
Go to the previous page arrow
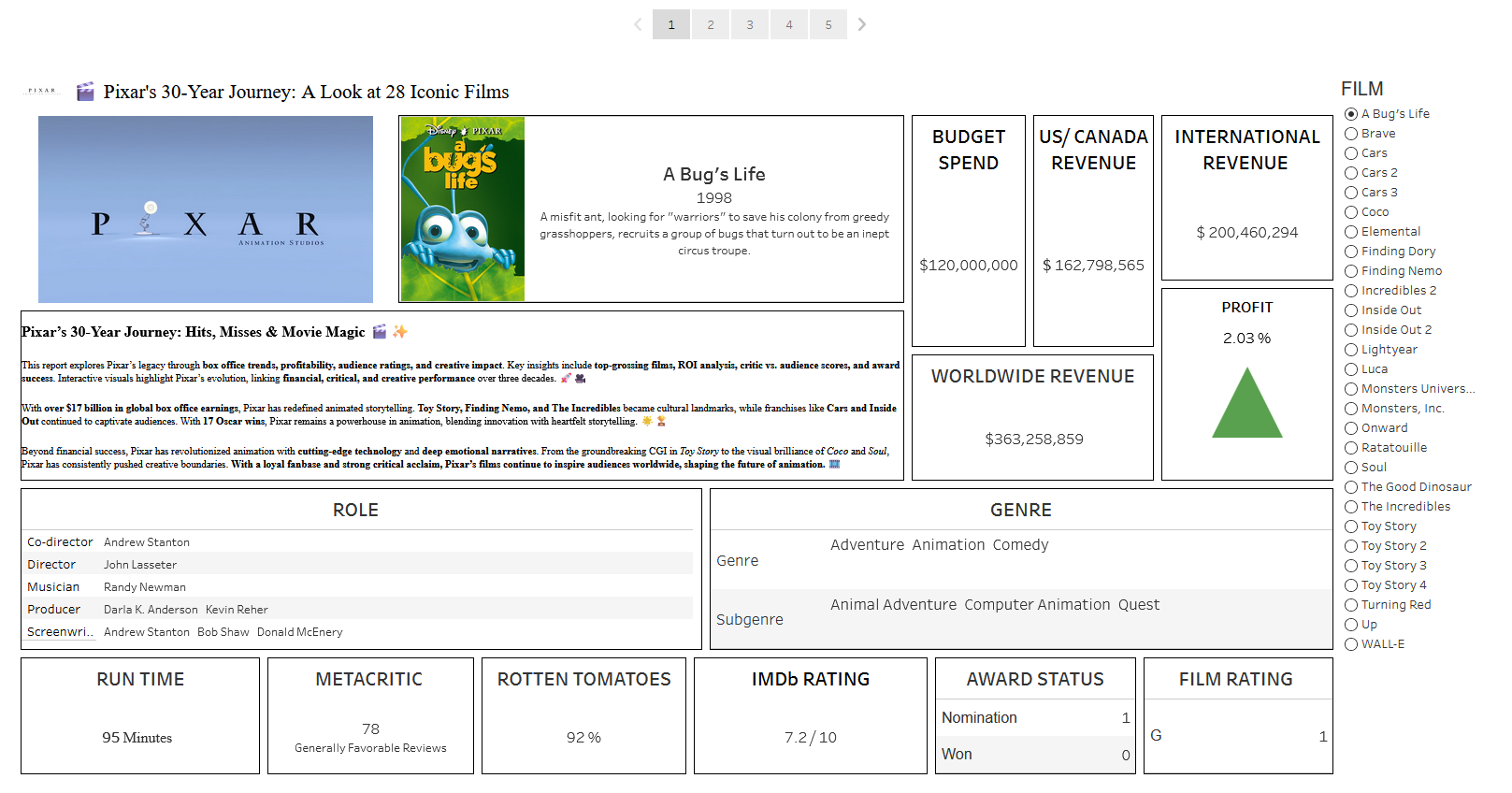click(638, 24)
